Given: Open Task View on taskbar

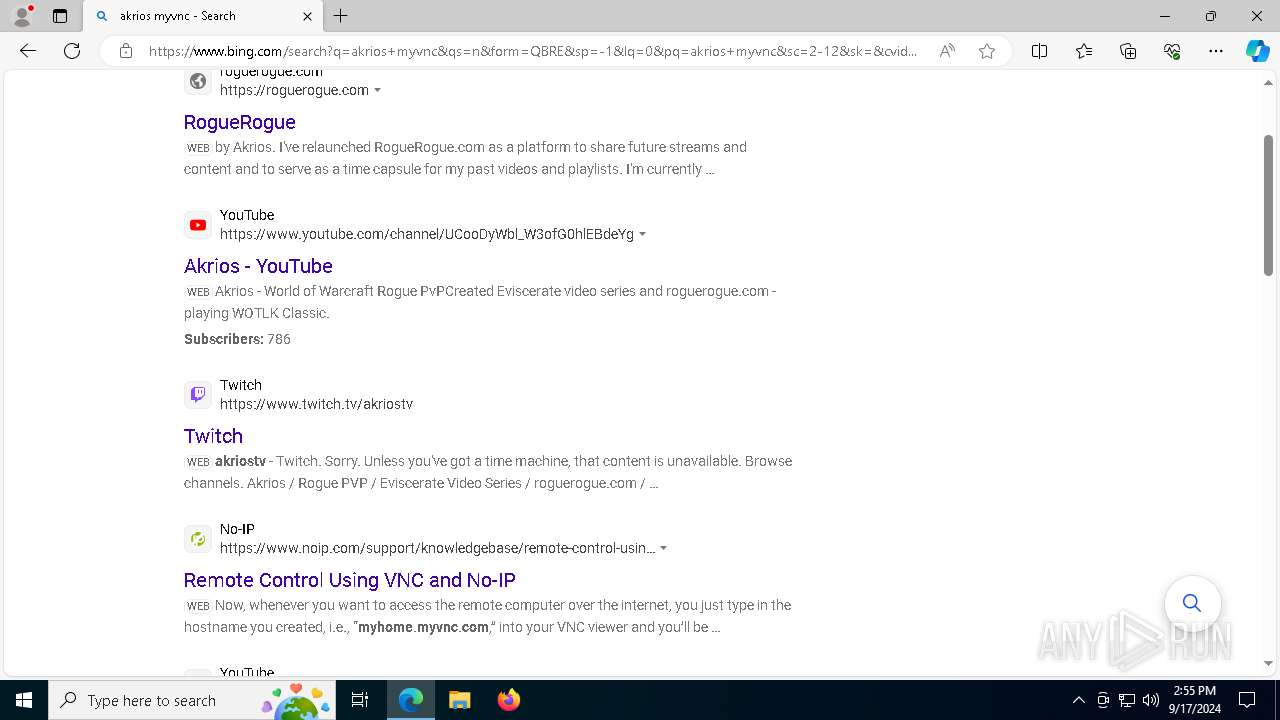Looking at the screenshot, I should 360,700.
